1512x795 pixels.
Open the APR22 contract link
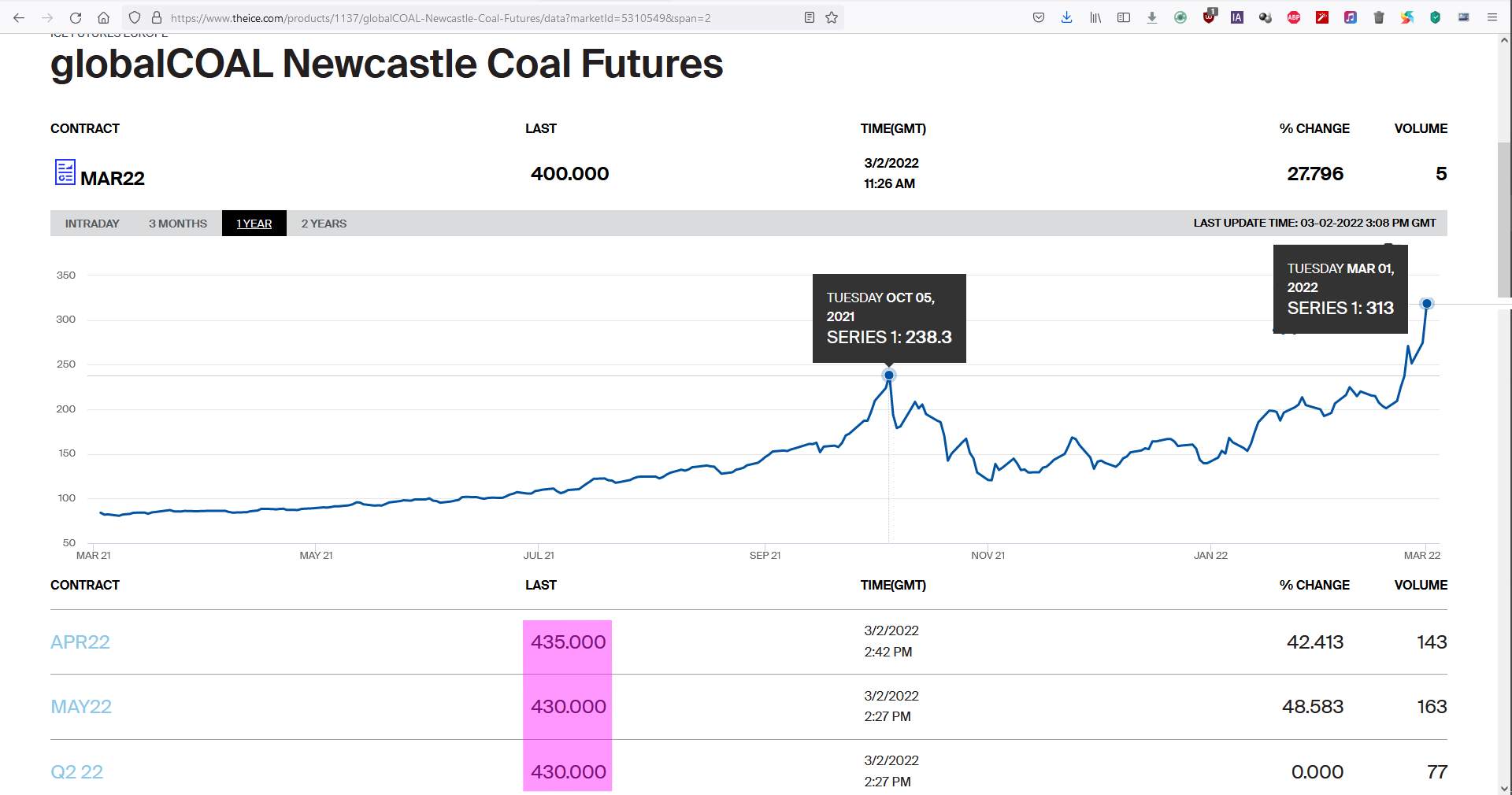(x=80, y=642)
